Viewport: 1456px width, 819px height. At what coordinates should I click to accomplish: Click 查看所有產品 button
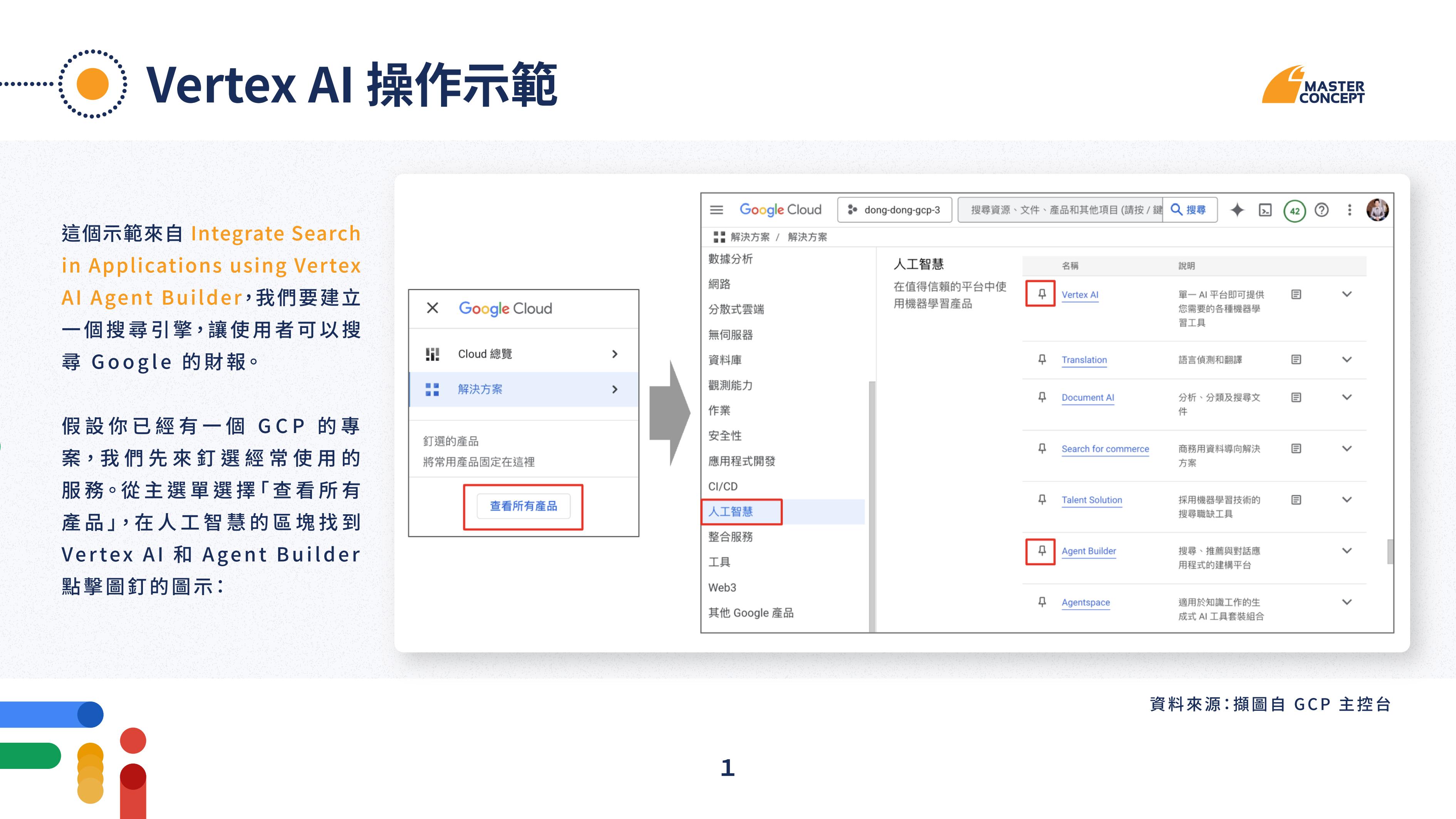[x=523, y=506]
